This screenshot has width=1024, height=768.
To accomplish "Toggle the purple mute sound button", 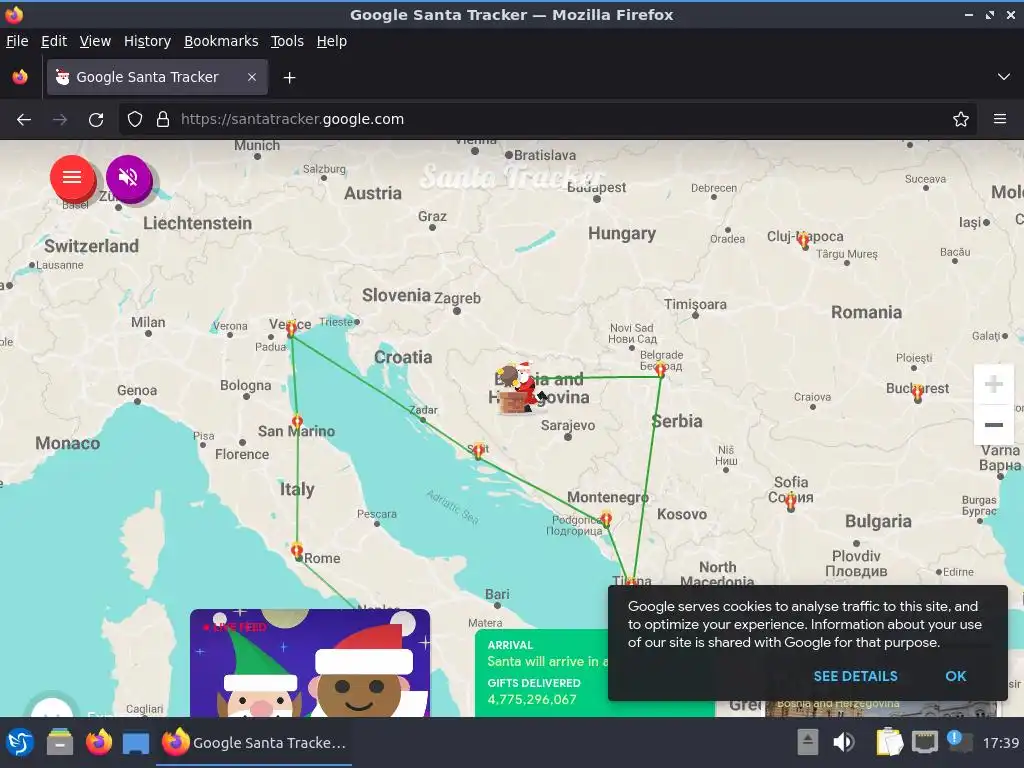I will point(129,177).
